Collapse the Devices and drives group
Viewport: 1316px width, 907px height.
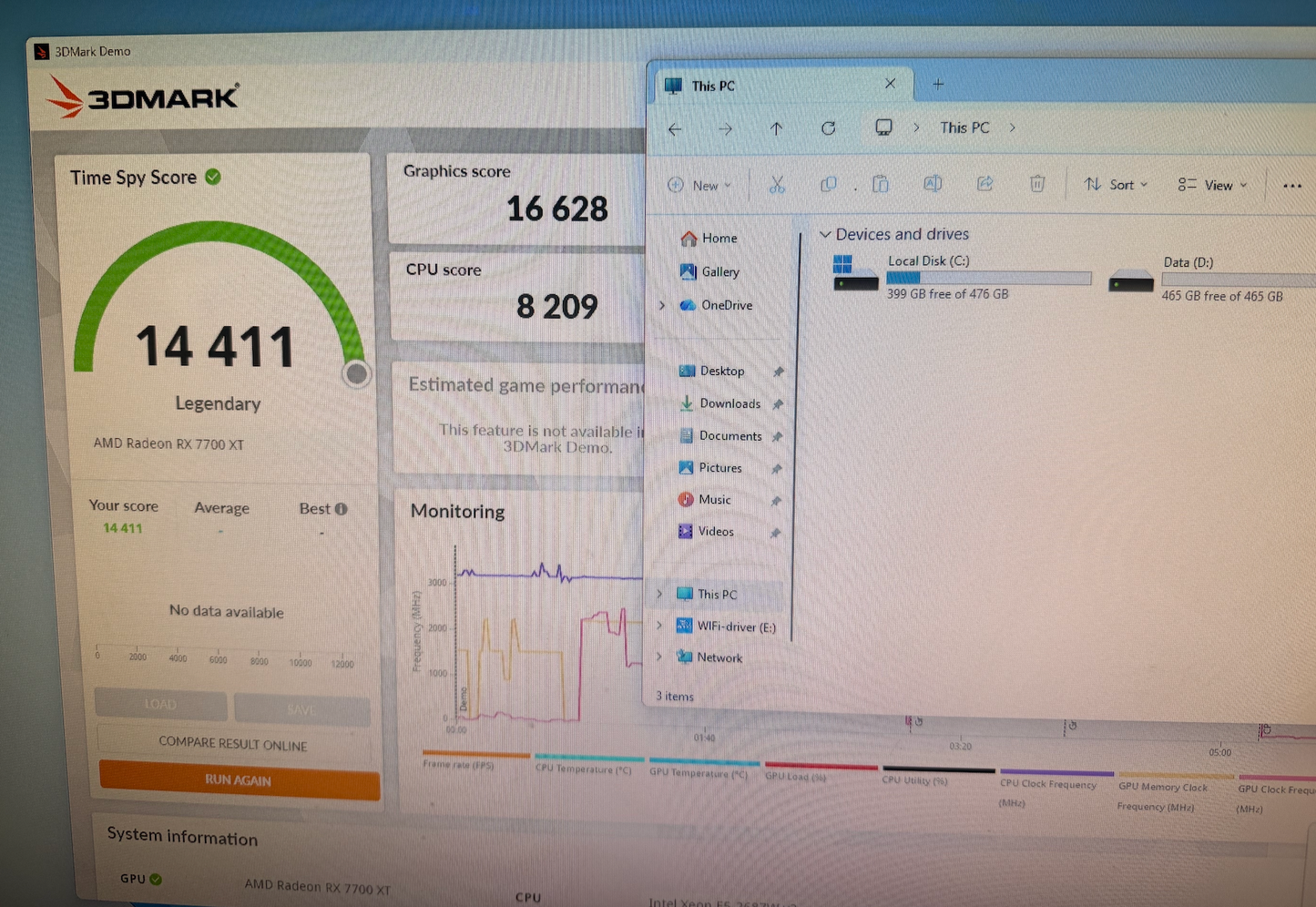click(825, 234)
